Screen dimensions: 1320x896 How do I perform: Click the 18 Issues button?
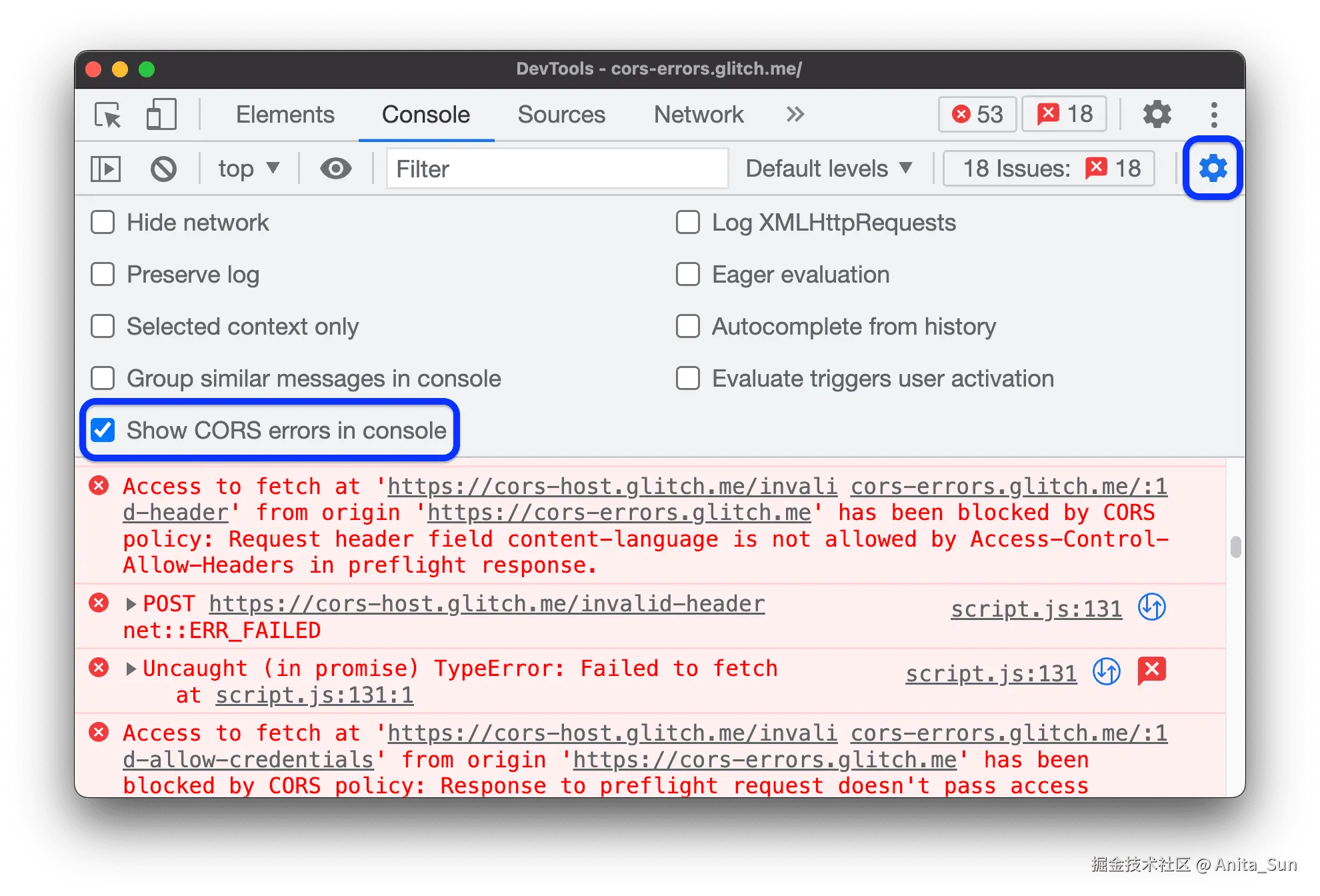pyautogui.click(x=1049, y=169)
